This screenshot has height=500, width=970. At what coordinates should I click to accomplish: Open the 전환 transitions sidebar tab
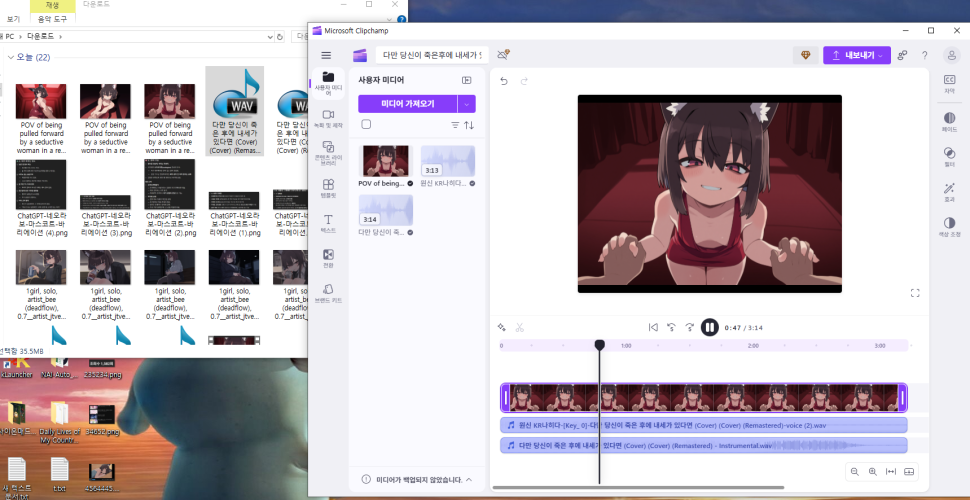pos(328,259)
